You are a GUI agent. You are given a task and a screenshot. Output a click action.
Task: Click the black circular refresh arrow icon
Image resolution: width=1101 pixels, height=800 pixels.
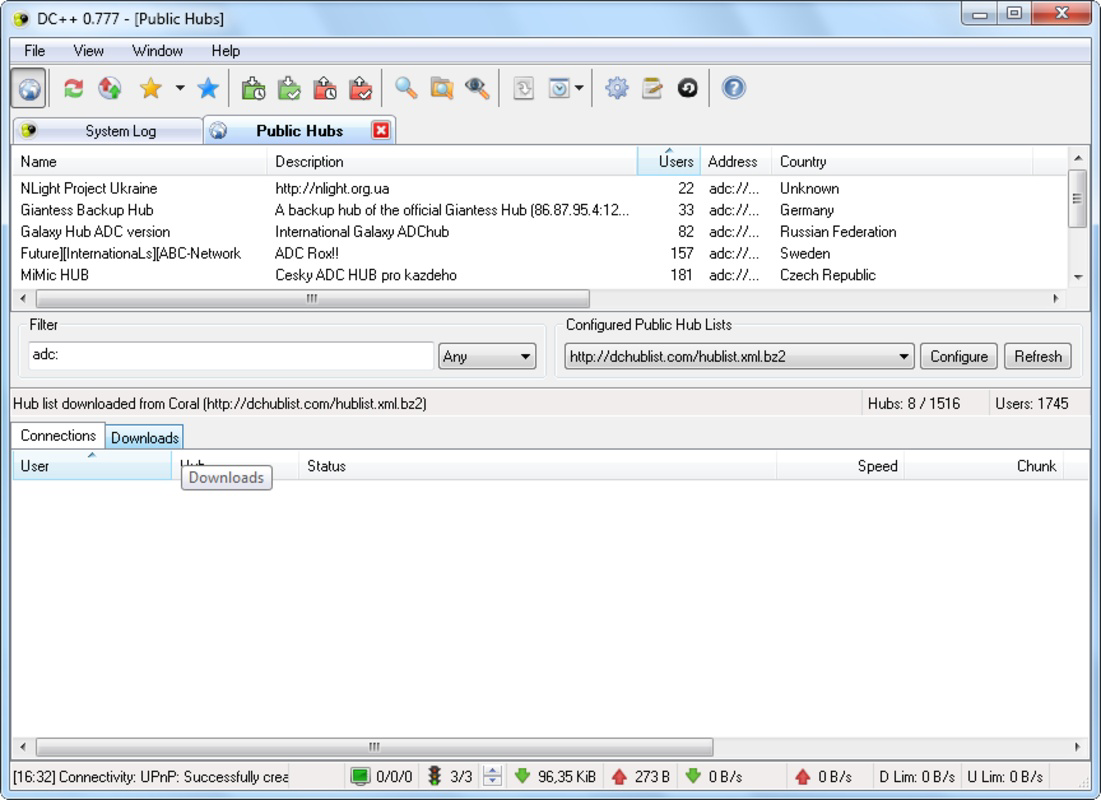pyautogui.click(x=687, y=88)
